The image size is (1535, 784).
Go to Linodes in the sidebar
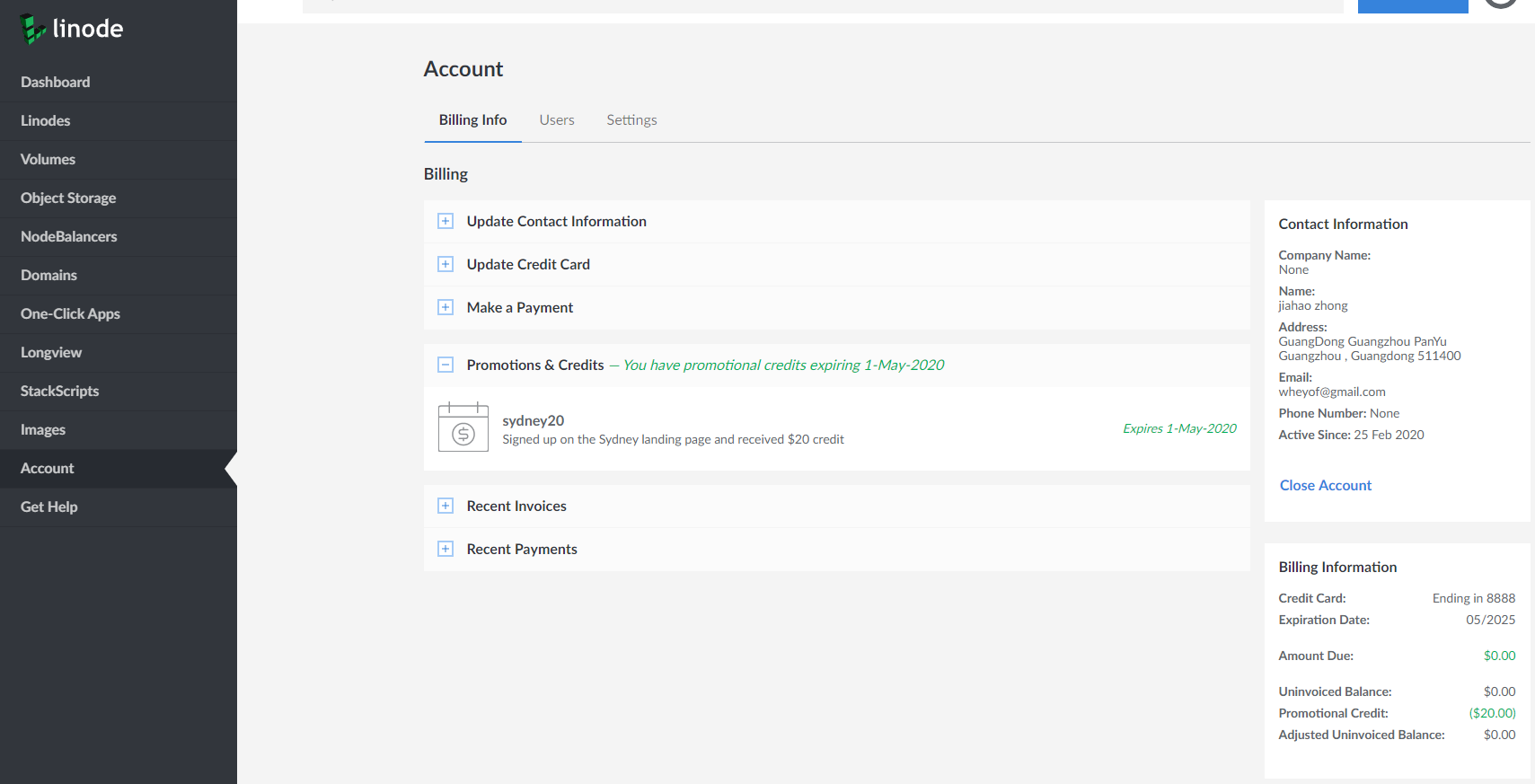(46, 120)
